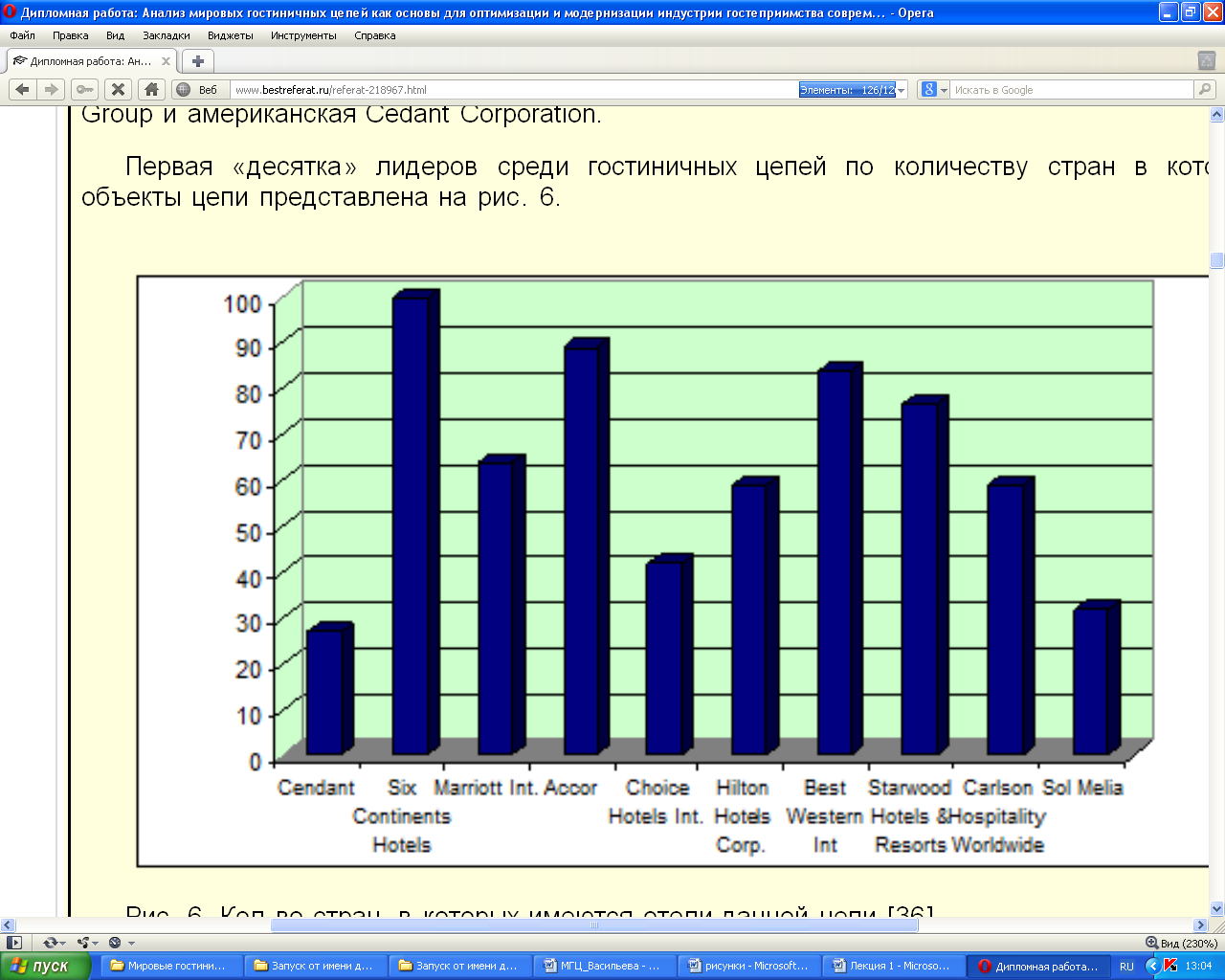
Task: Click the vertical scrollbar thumb
Action: pyautogui.click(x=1217, y=260)
